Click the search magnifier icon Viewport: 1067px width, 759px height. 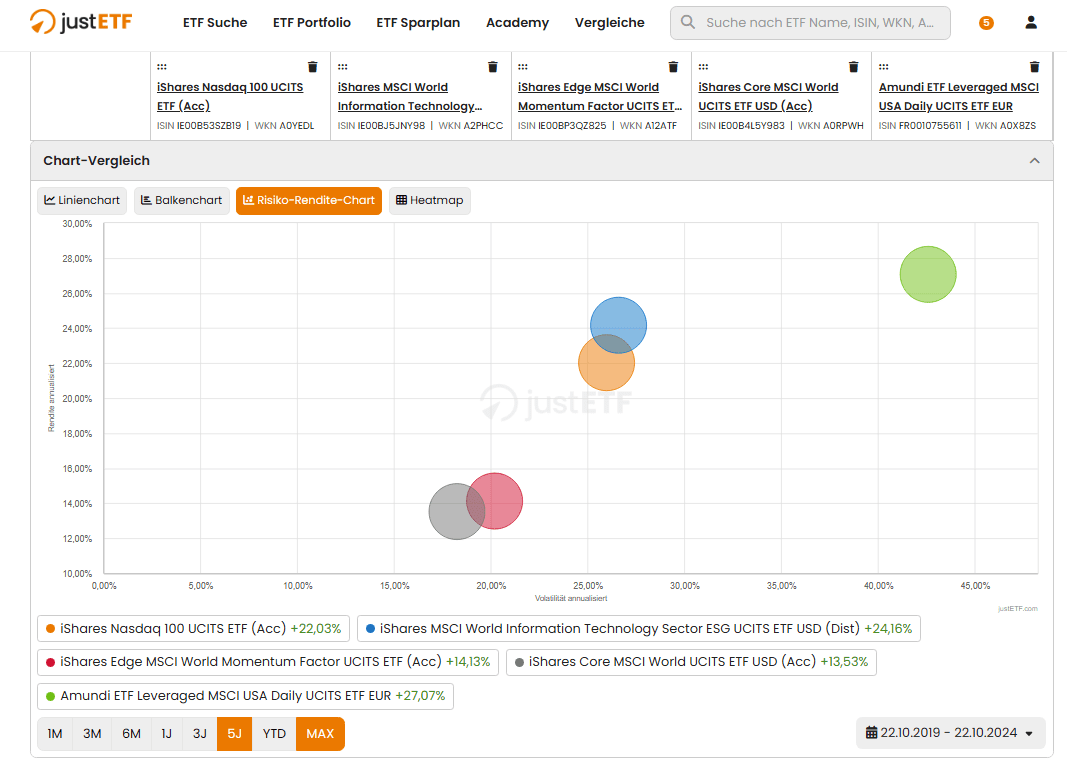688,22
